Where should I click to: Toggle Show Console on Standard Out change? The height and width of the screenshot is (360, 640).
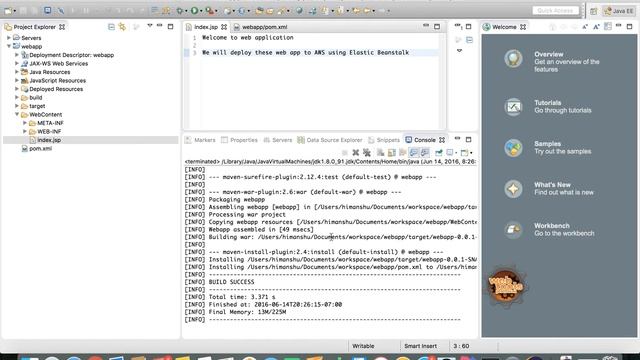pos(413,153)
